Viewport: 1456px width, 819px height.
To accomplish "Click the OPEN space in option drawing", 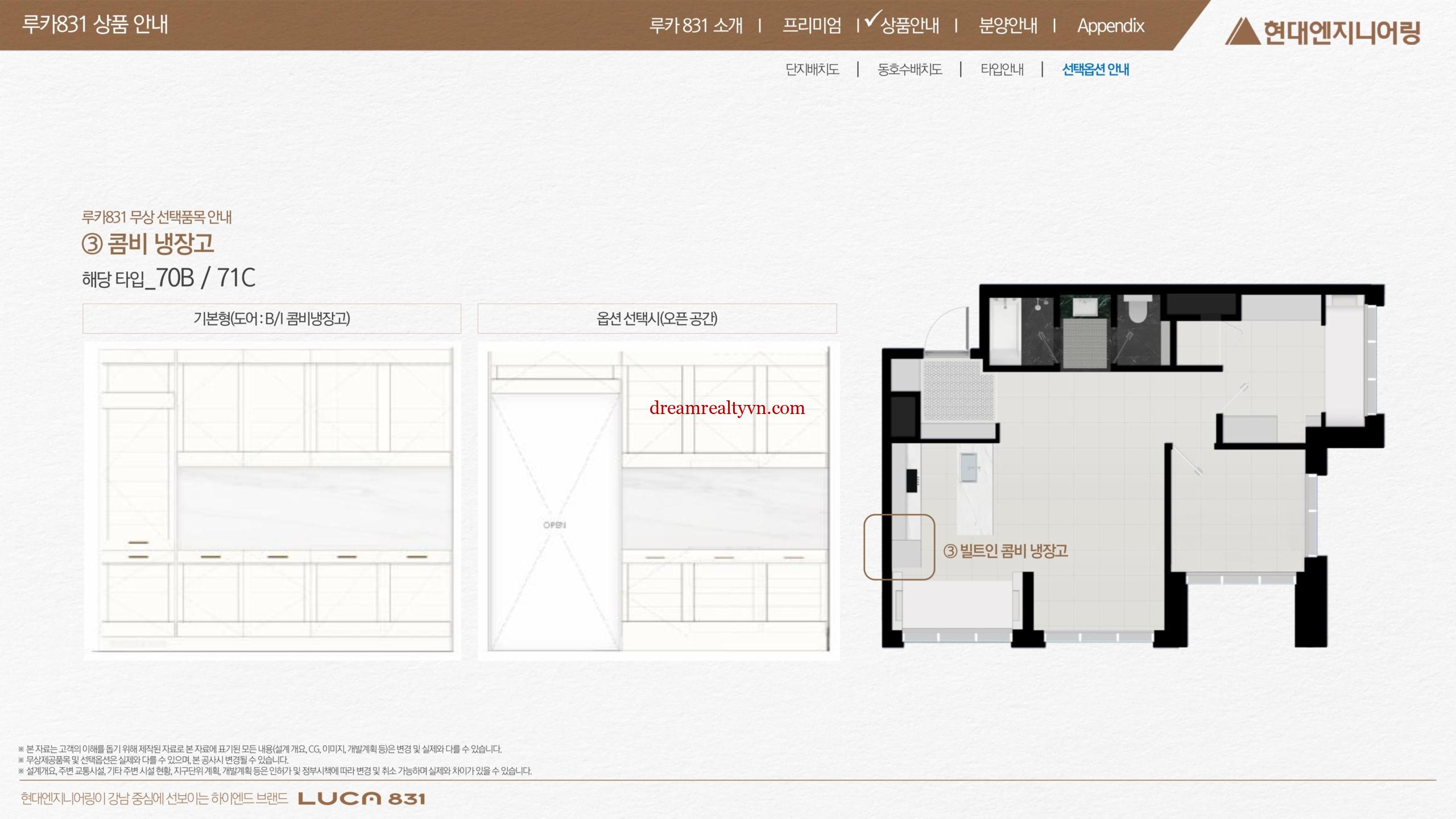I will coord(555,525).
